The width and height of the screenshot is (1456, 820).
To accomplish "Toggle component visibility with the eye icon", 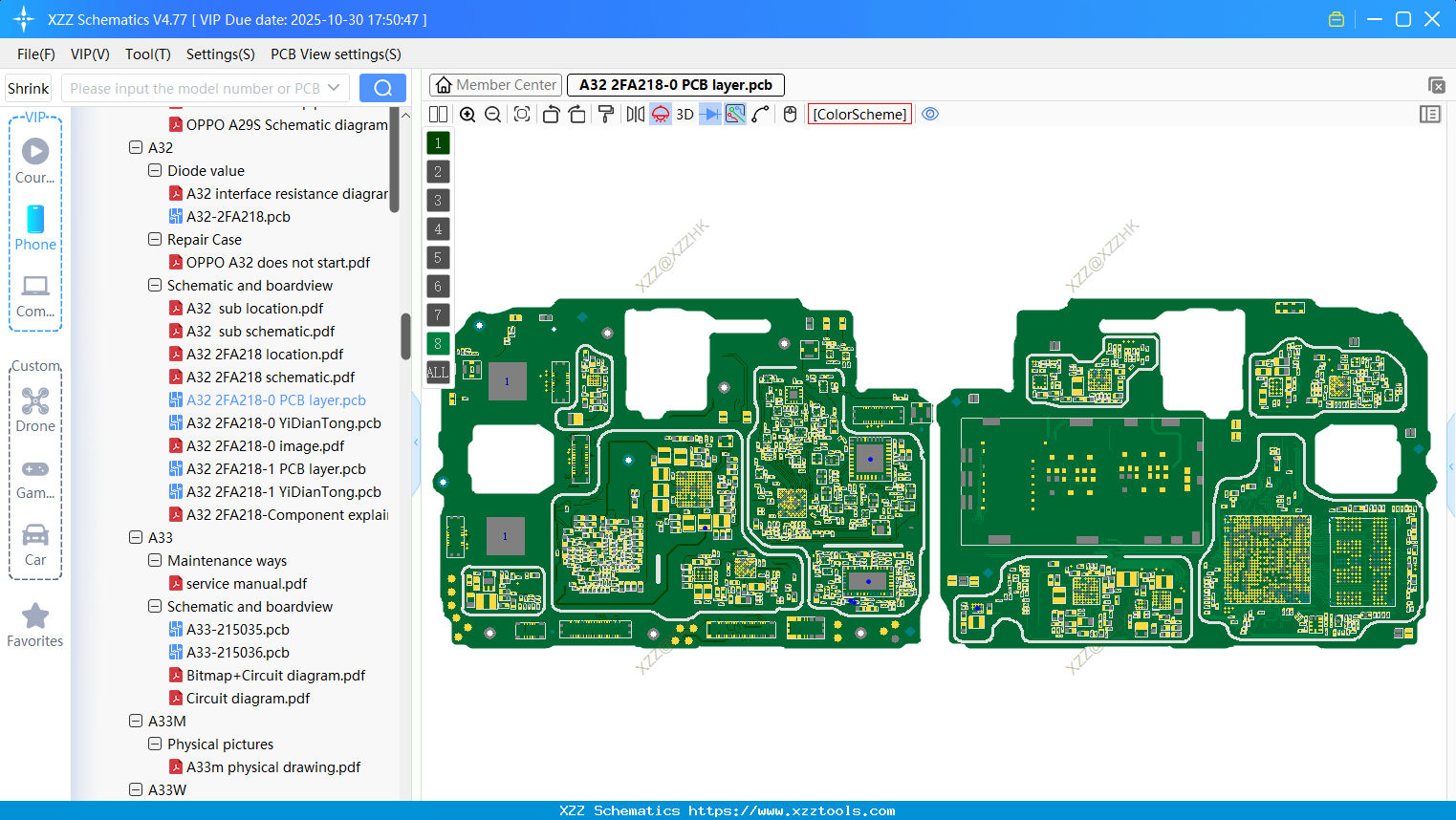I will (x=930, y=113).
